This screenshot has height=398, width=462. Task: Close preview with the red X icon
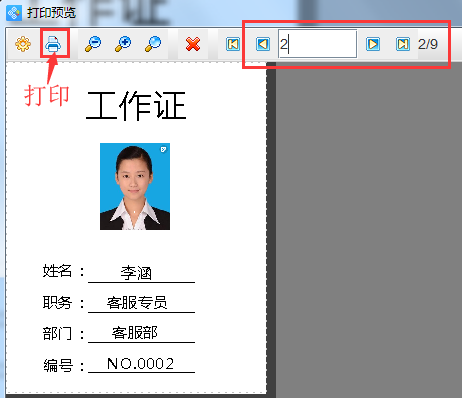[x=193, y=44]
